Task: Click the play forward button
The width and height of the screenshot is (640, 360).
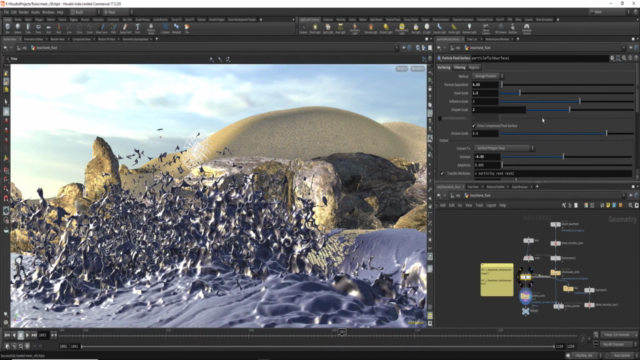Action: pos(27,335)
